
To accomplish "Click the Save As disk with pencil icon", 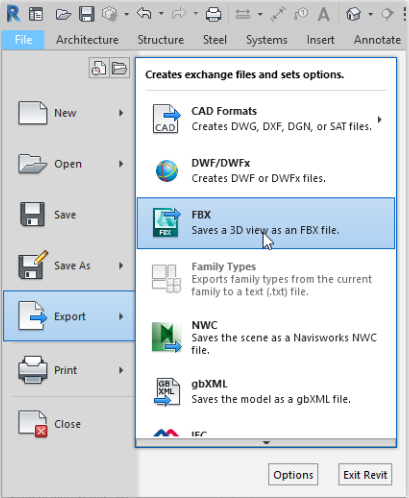I will click(33, 265).
